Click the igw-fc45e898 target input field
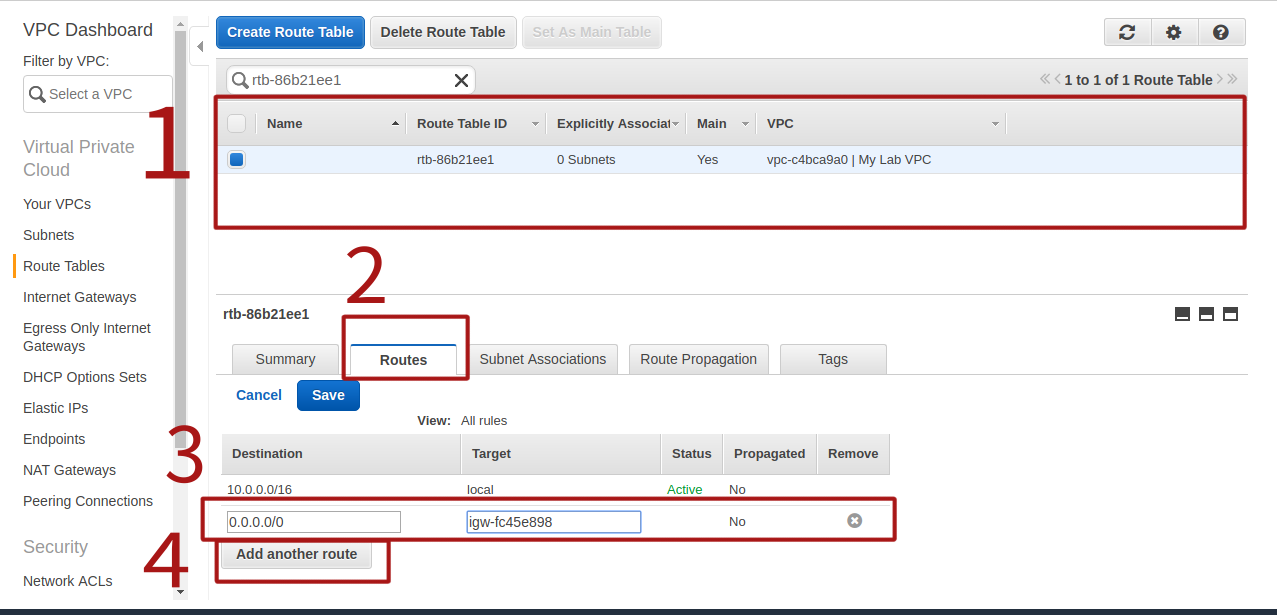Viewport: 1277px width, 615px height. (553, 522)
